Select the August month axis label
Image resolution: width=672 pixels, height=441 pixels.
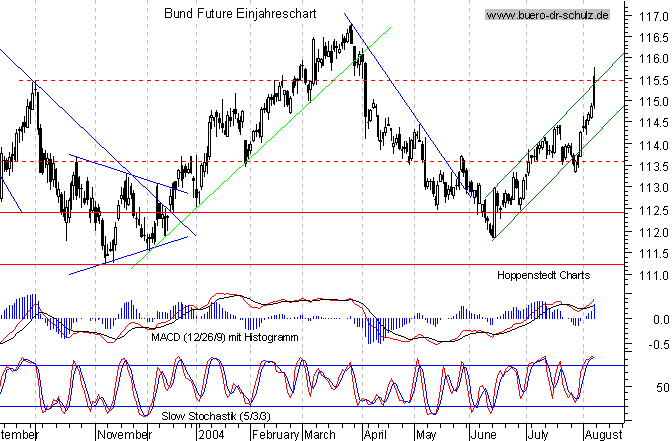[x=603, y=435]
